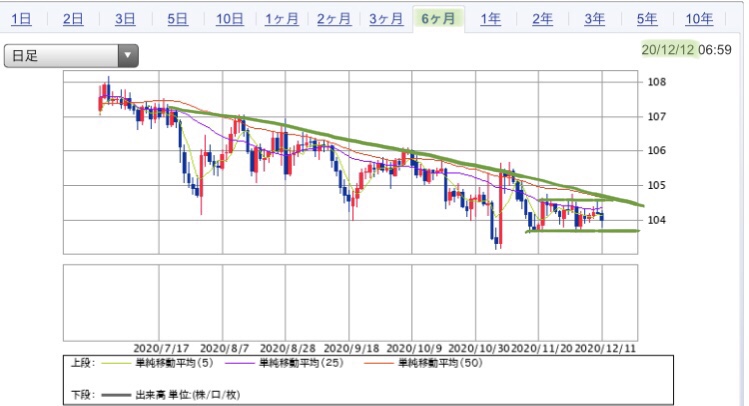Click the 106 price axis label
This screenshot has width=749, height=406.
click(656, 150)
